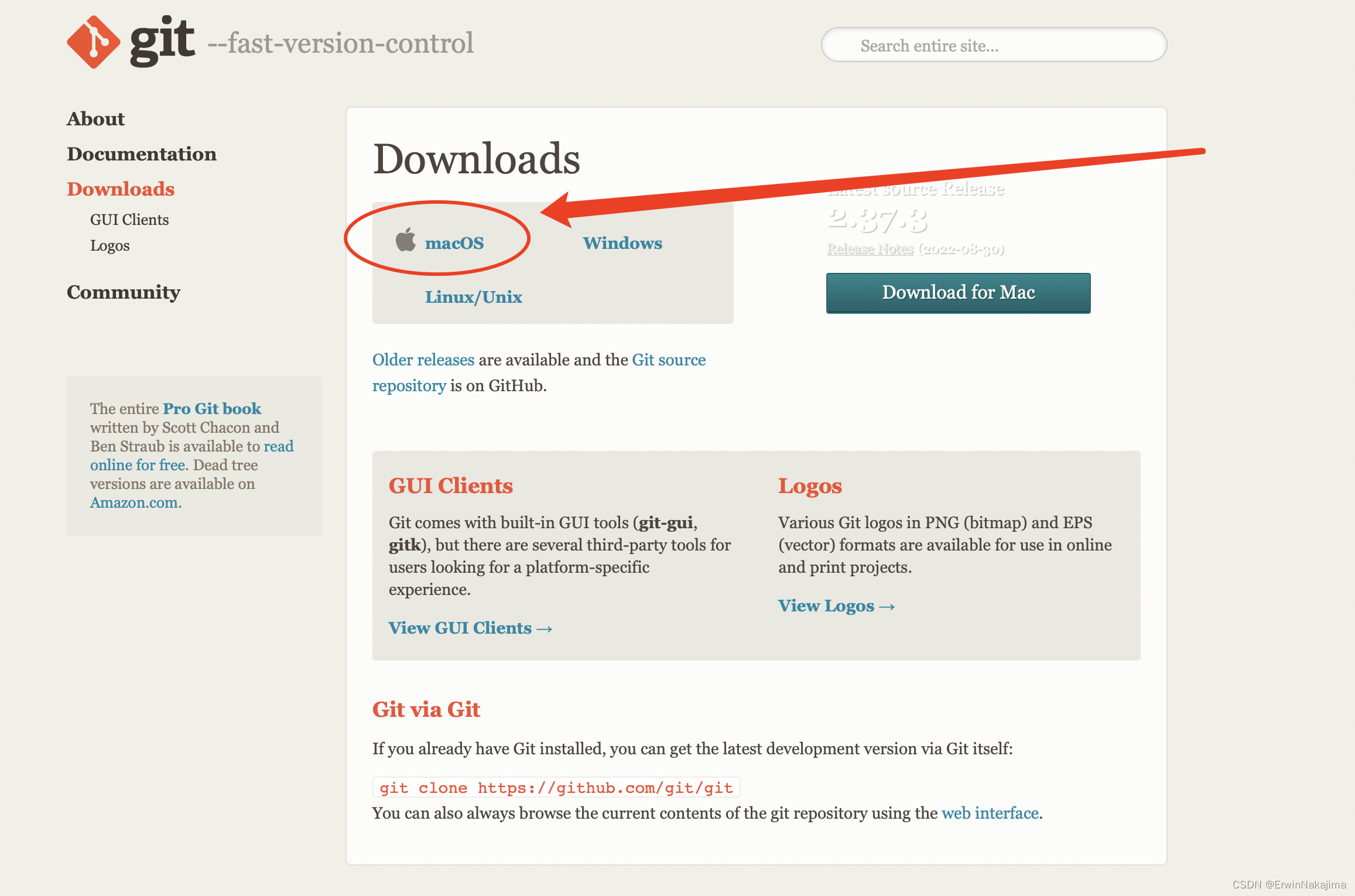
Task: Click the Download for Mac button
Action: tap(959, 293)
